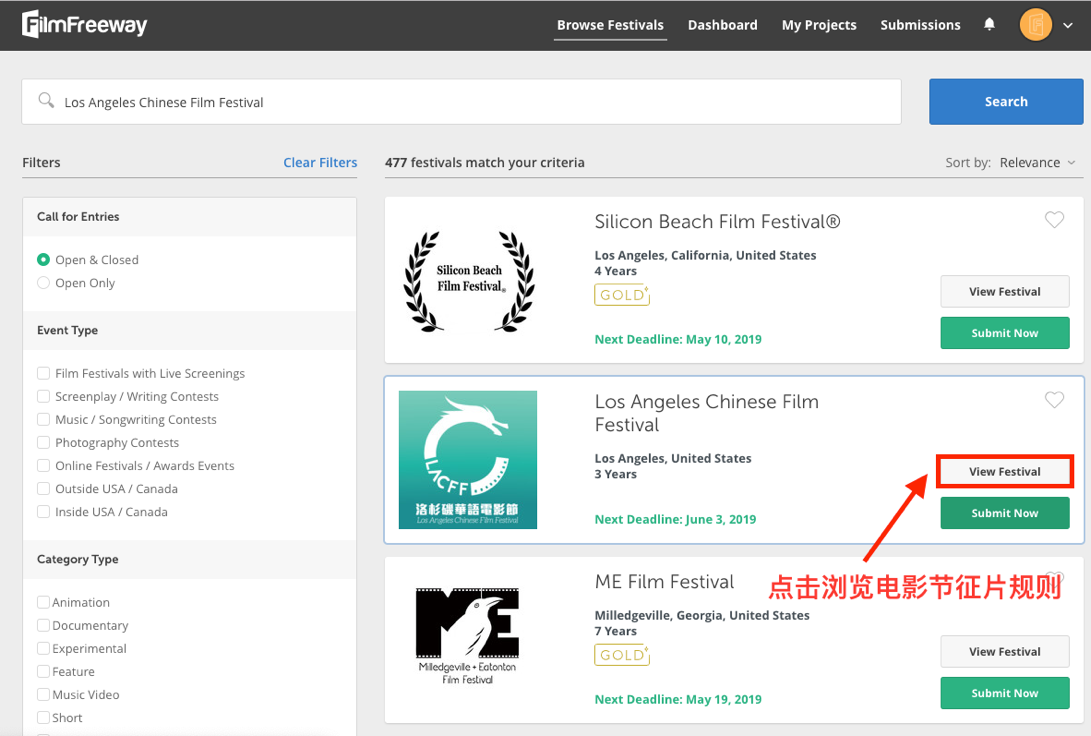This screenshot has height=736, width=1091.
Task: Favorite Los Angeles Chinese Film Festival heart
Action: (1054, 399)
